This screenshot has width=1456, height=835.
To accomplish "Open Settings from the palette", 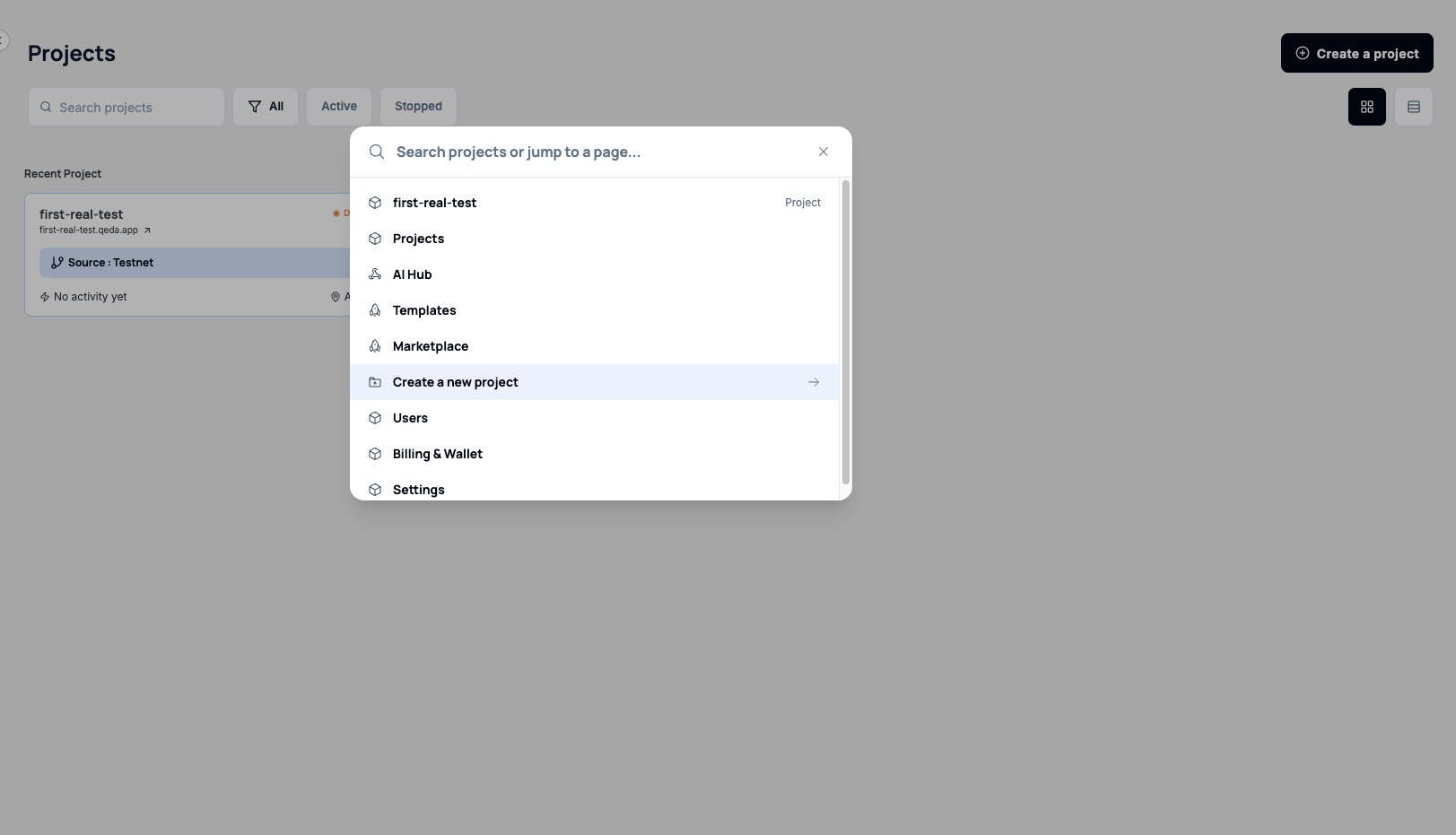I will tap(594, 488).
